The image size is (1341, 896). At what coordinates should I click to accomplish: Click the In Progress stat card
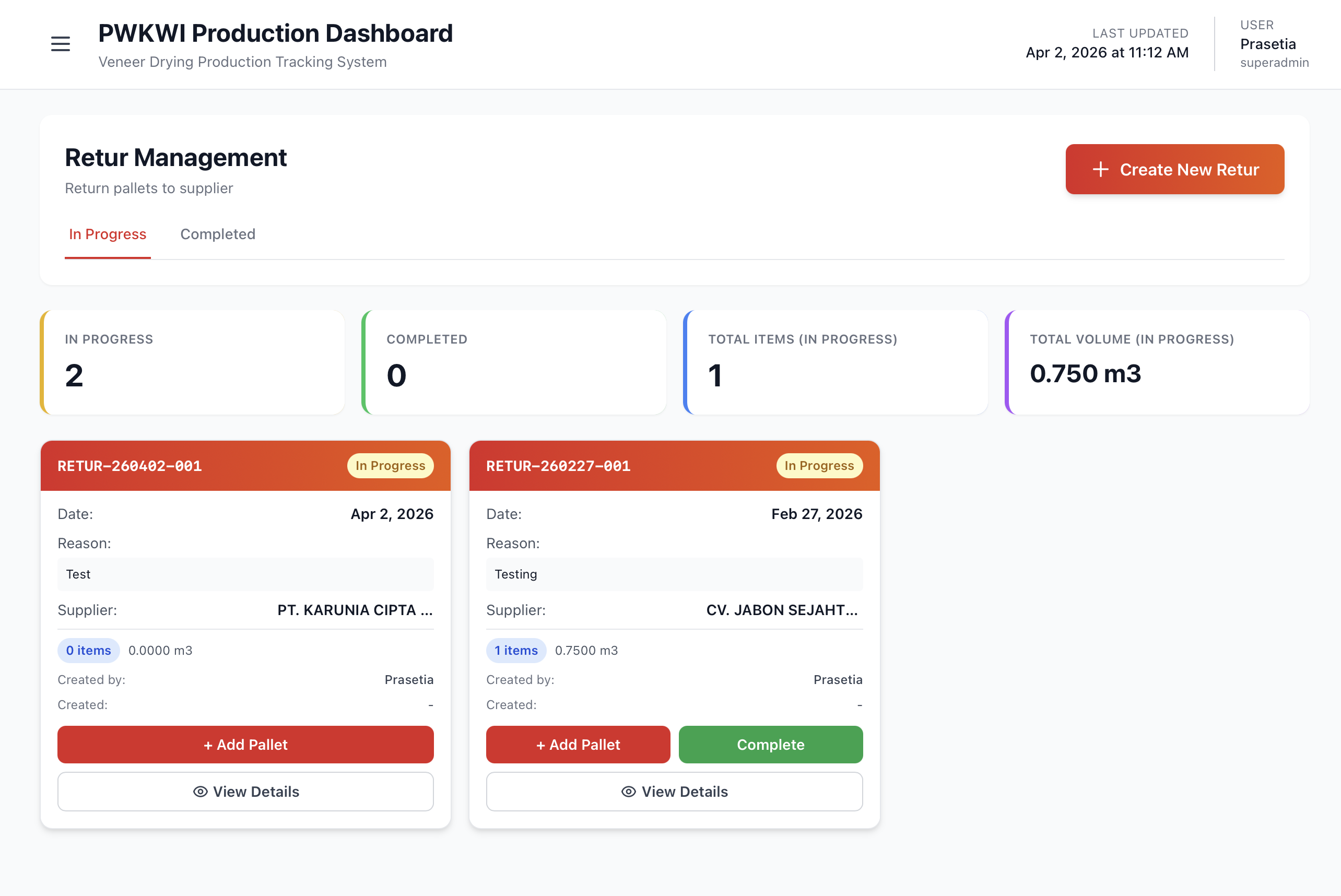[x=193, y=362]
